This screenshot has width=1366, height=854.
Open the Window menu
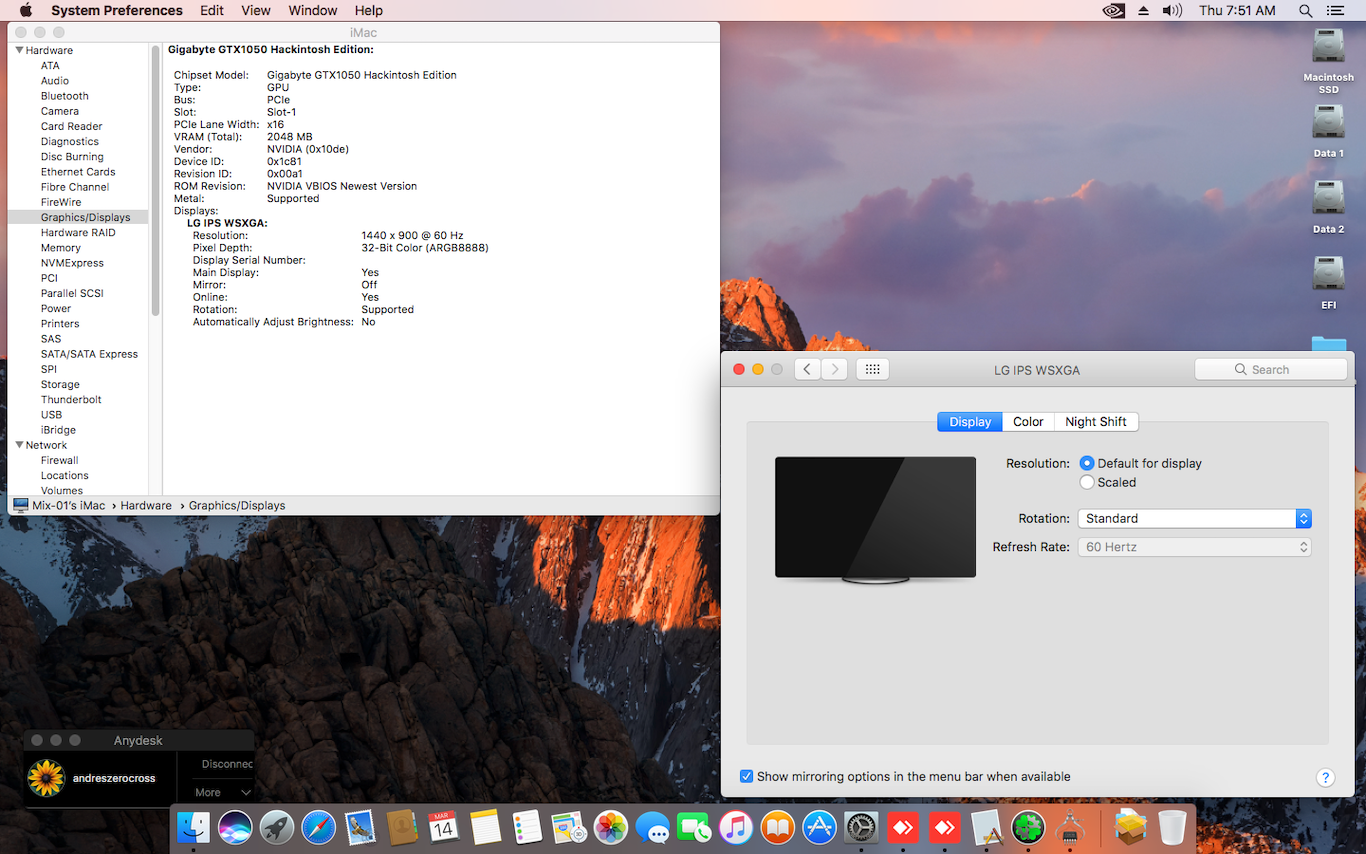[313, 11]
